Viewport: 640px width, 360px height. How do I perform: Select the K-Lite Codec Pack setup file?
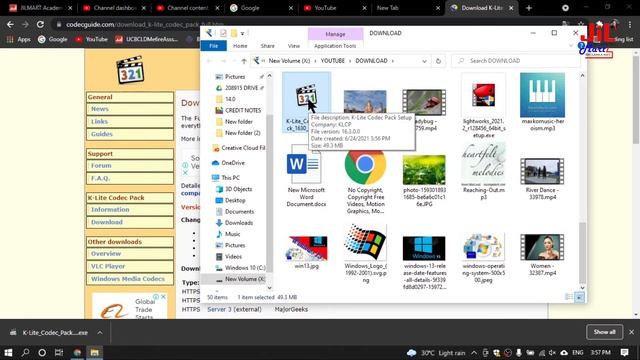306,102
